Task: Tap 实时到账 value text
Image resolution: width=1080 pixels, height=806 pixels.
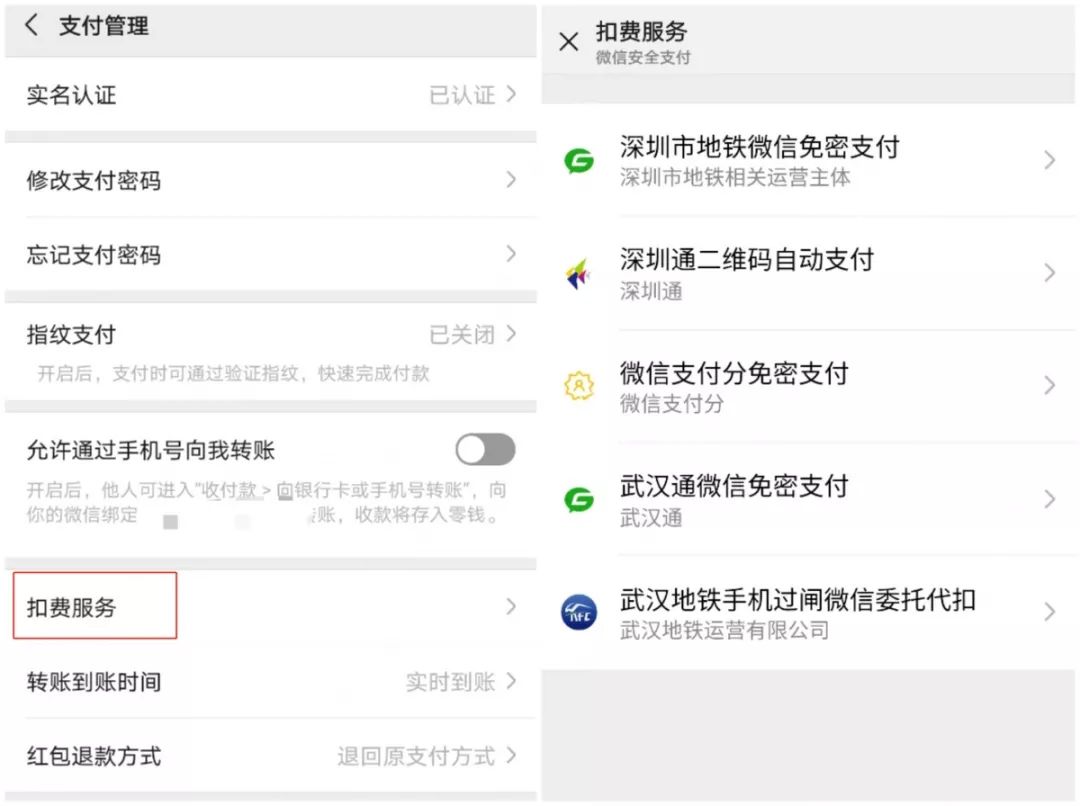Action: [x=450, y=681]
